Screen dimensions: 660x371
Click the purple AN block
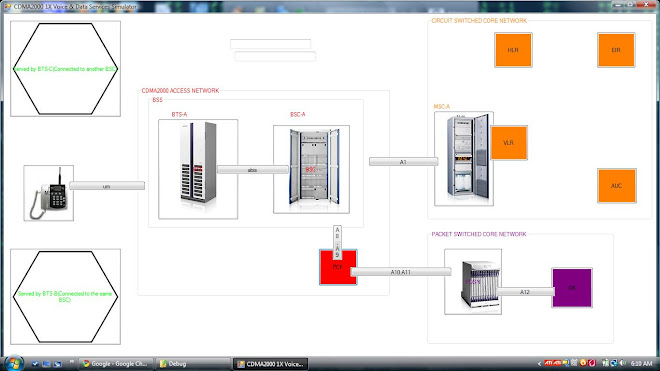click(x=572, y=288)
